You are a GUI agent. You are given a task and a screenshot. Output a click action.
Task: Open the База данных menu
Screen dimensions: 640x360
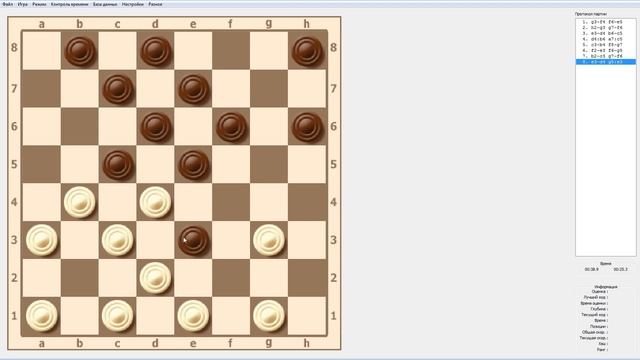click(105, 4)
